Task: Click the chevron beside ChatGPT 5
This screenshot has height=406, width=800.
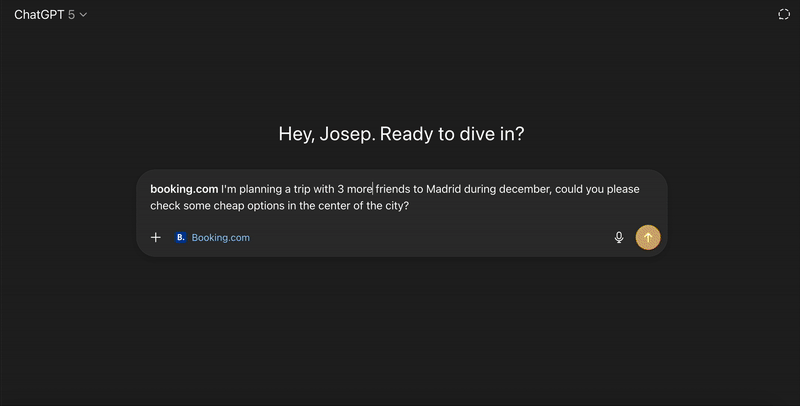Action: [x=83, y=15]
